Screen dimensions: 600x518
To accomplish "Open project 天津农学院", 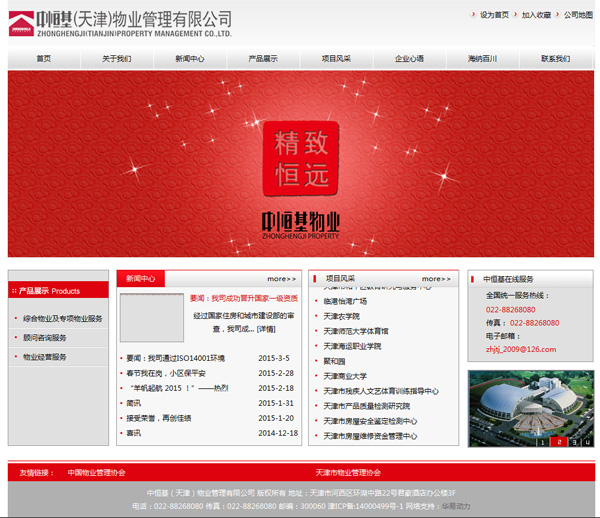I will pos(342,316).
